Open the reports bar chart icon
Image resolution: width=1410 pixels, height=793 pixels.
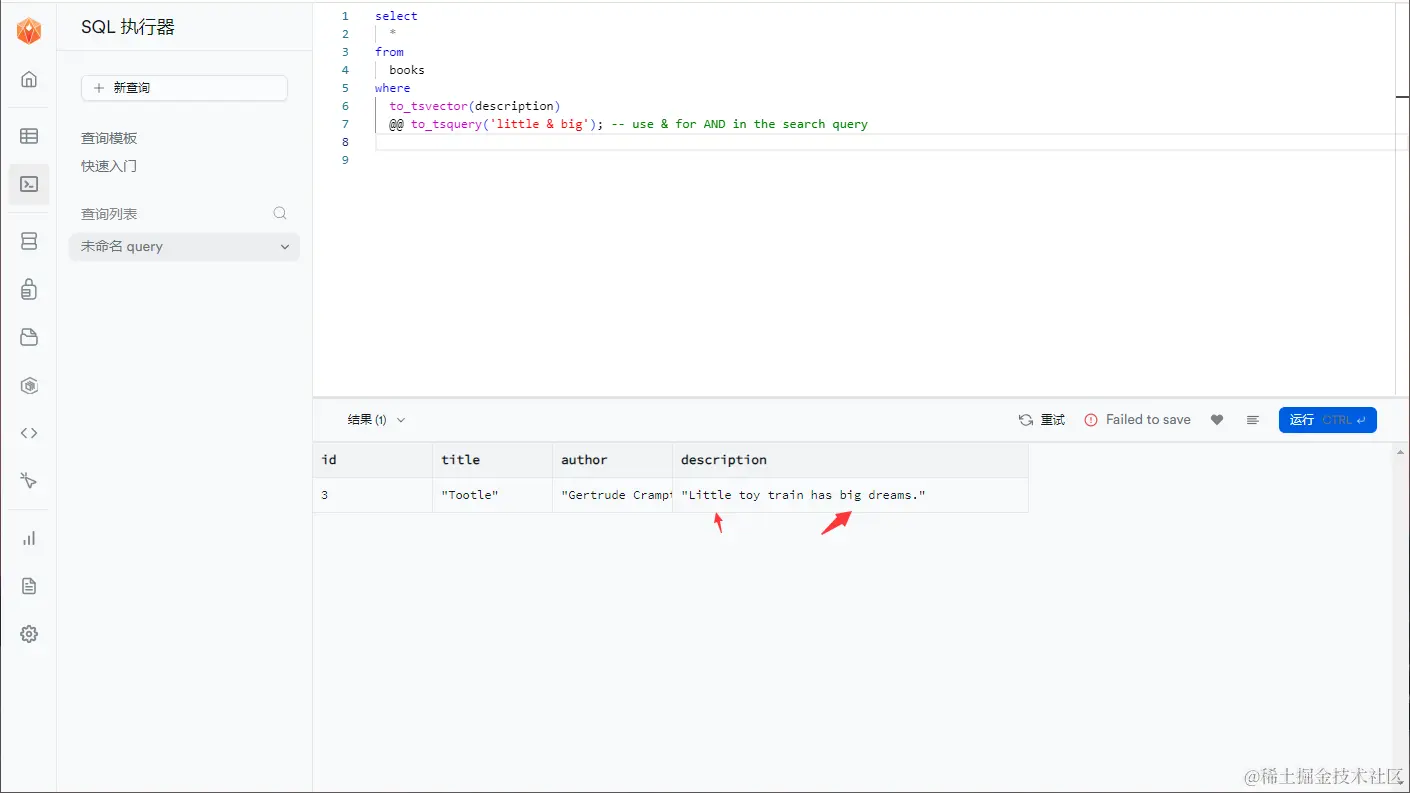29,538
